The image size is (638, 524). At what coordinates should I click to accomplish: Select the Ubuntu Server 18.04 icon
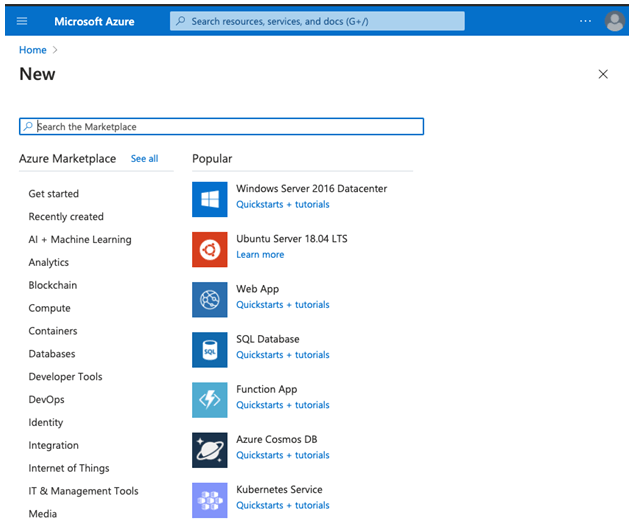210,248
